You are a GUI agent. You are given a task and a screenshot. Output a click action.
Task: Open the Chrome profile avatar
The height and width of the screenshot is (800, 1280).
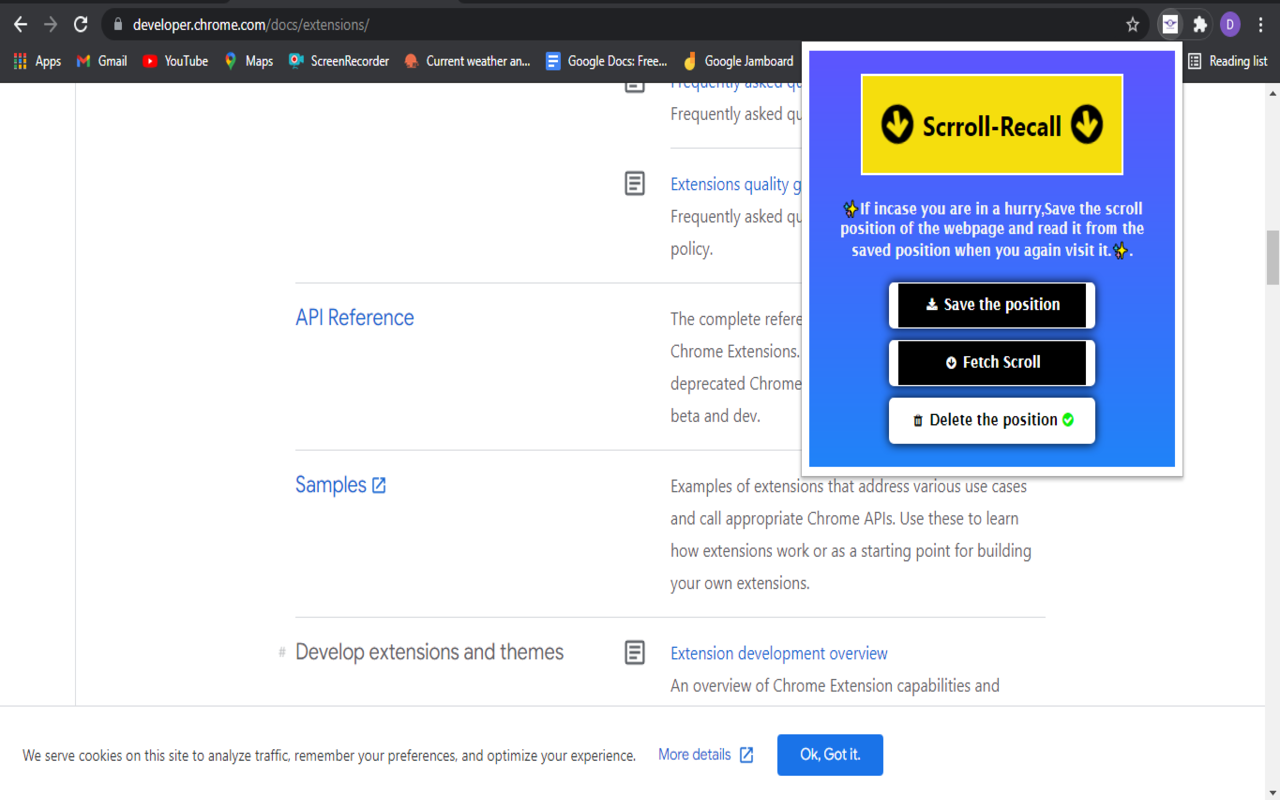click(x=1230, y=25)
